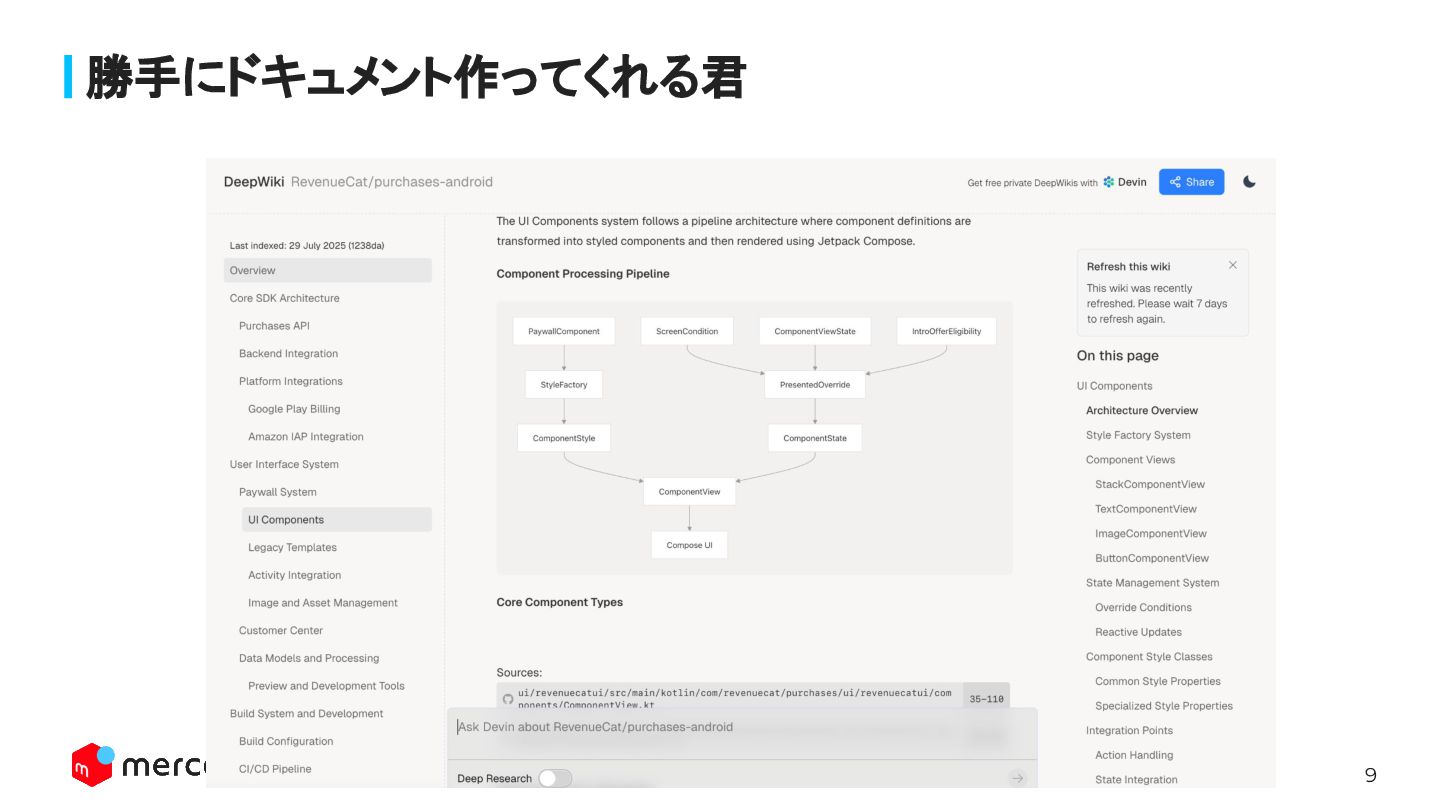Click the ComponentStyle diagram node
This screenshot has width=1440, height=810.
[564, 438]
